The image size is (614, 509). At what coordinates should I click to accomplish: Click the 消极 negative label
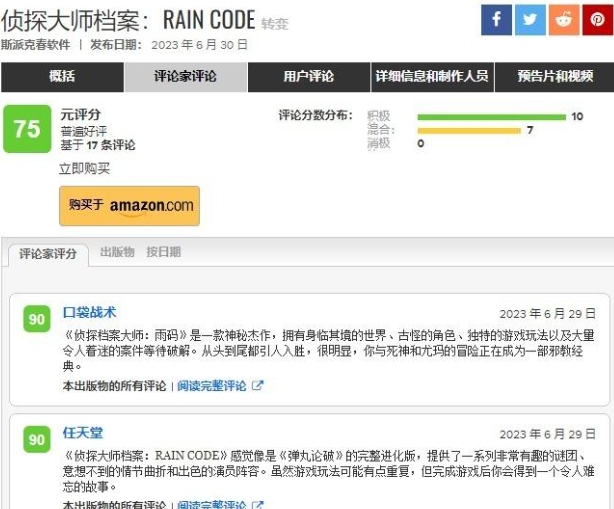[379, 143]
